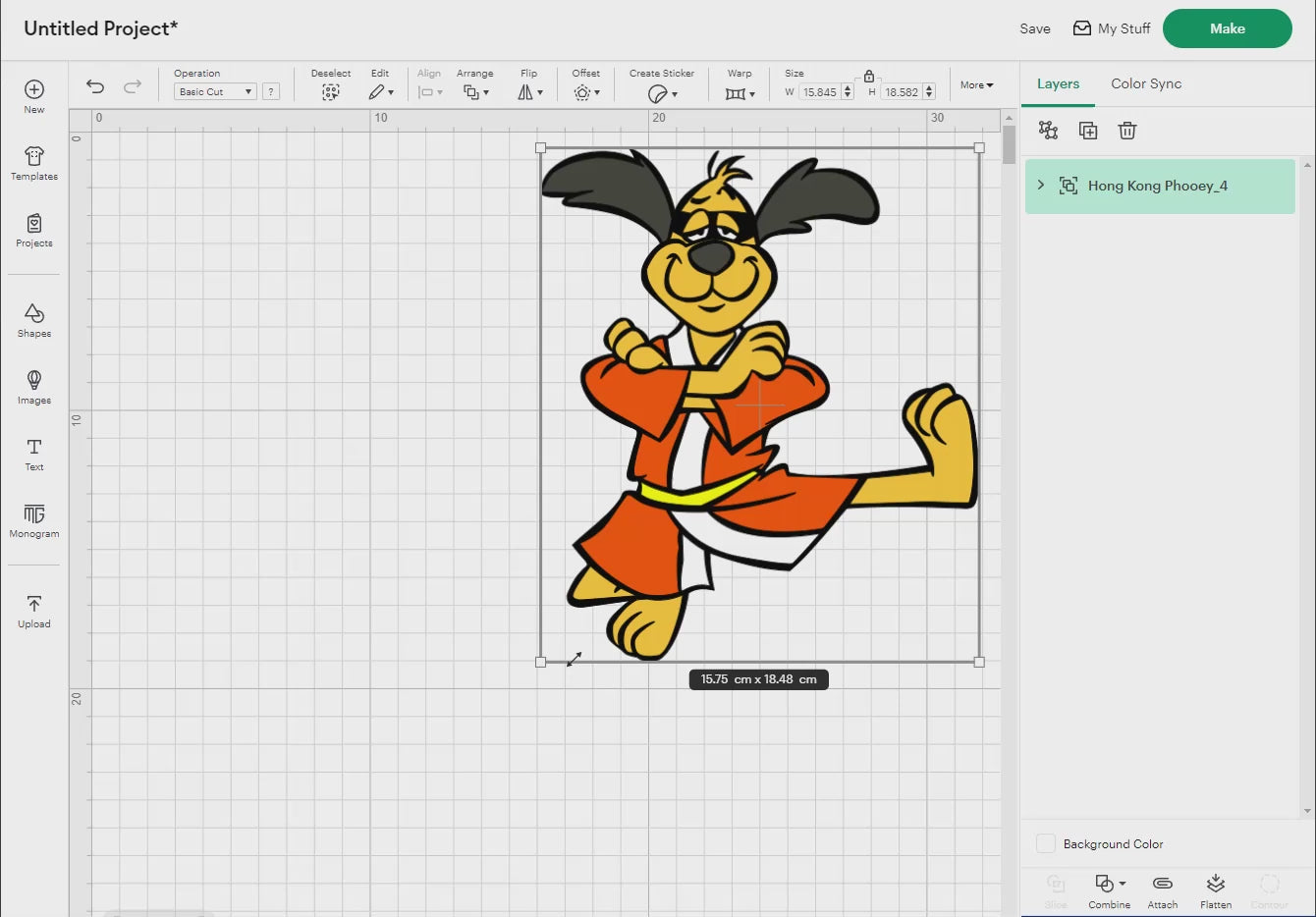Click the Contour icon
Screen dimensions: 1316x917
pos(1270,884)
